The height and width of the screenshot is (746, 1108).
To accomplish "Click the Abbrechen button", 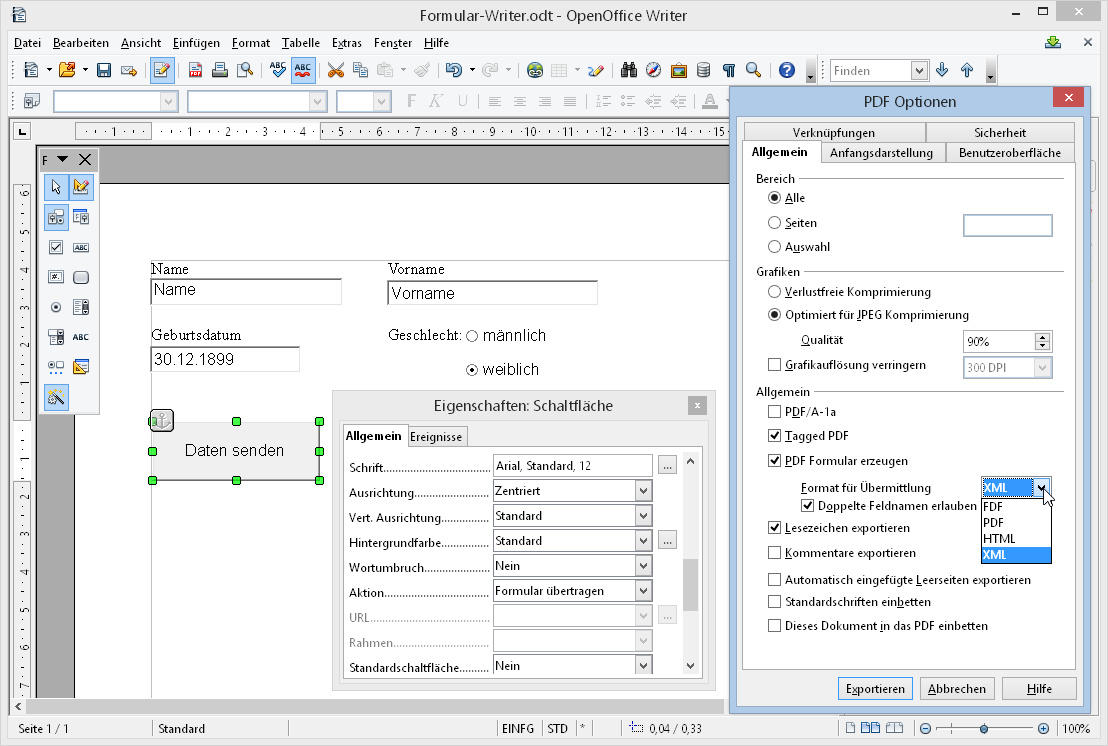I will (957, 688).
